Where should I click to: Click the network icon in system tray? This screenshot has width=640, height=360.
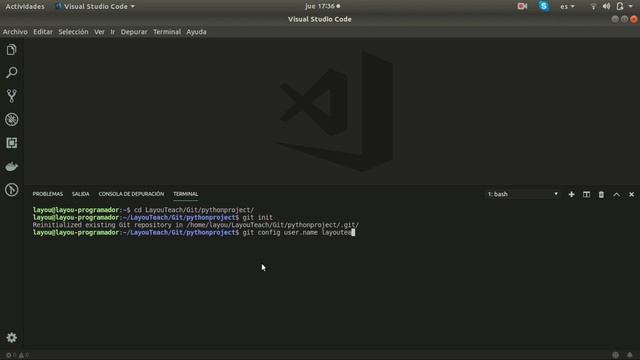tap(593, 6)
